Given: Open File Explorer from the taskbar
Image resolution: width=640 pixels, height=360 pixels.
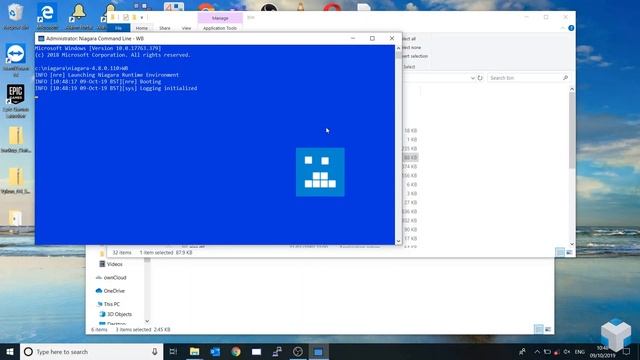Looking at the screenshot, I should click(x=194, y=351).
